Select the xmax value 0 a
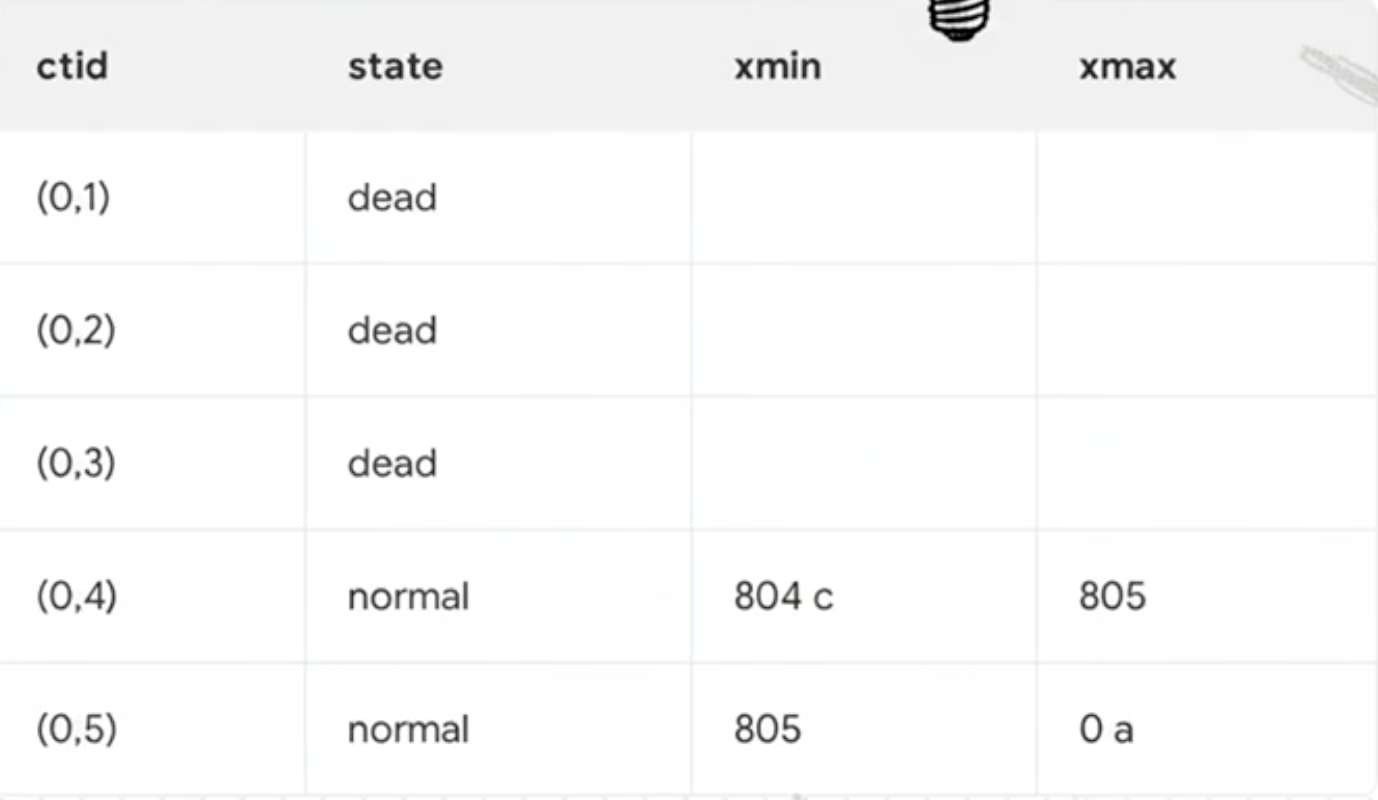The width and height of the screenshot is (1378, 800). tap(1106, 730)
